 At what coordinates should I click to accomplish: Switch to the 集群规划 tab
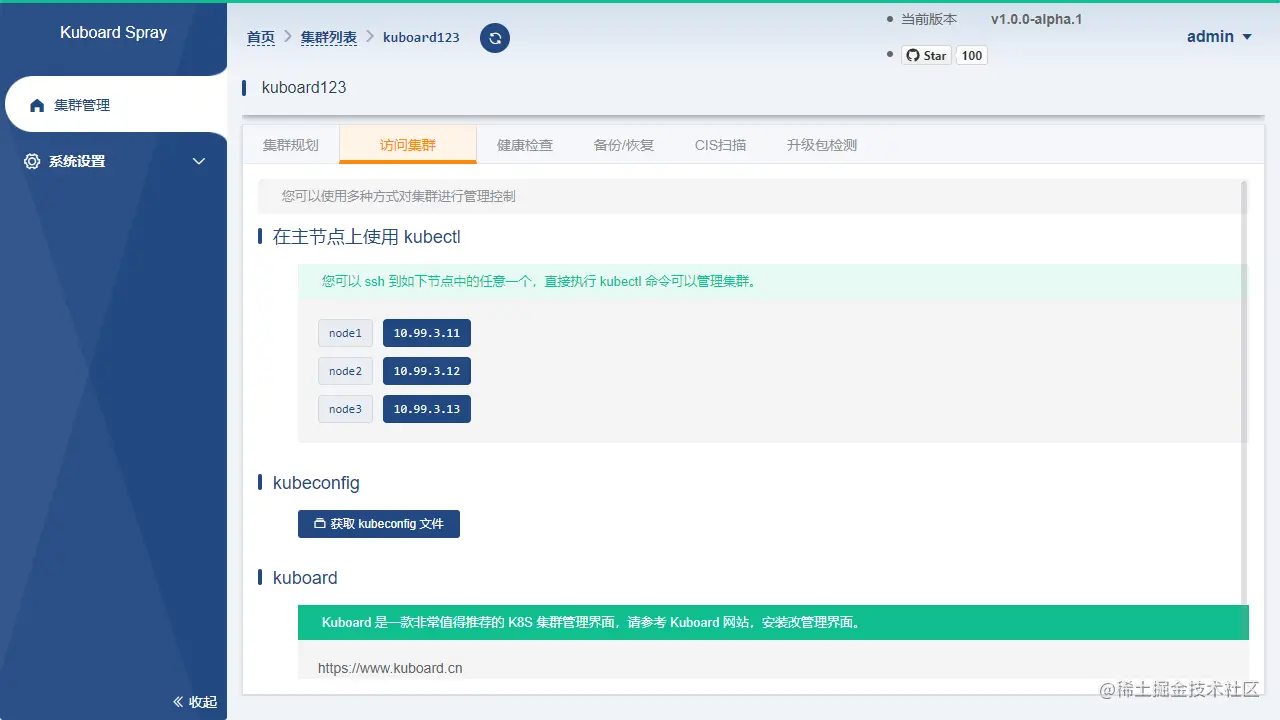point(291,145)
